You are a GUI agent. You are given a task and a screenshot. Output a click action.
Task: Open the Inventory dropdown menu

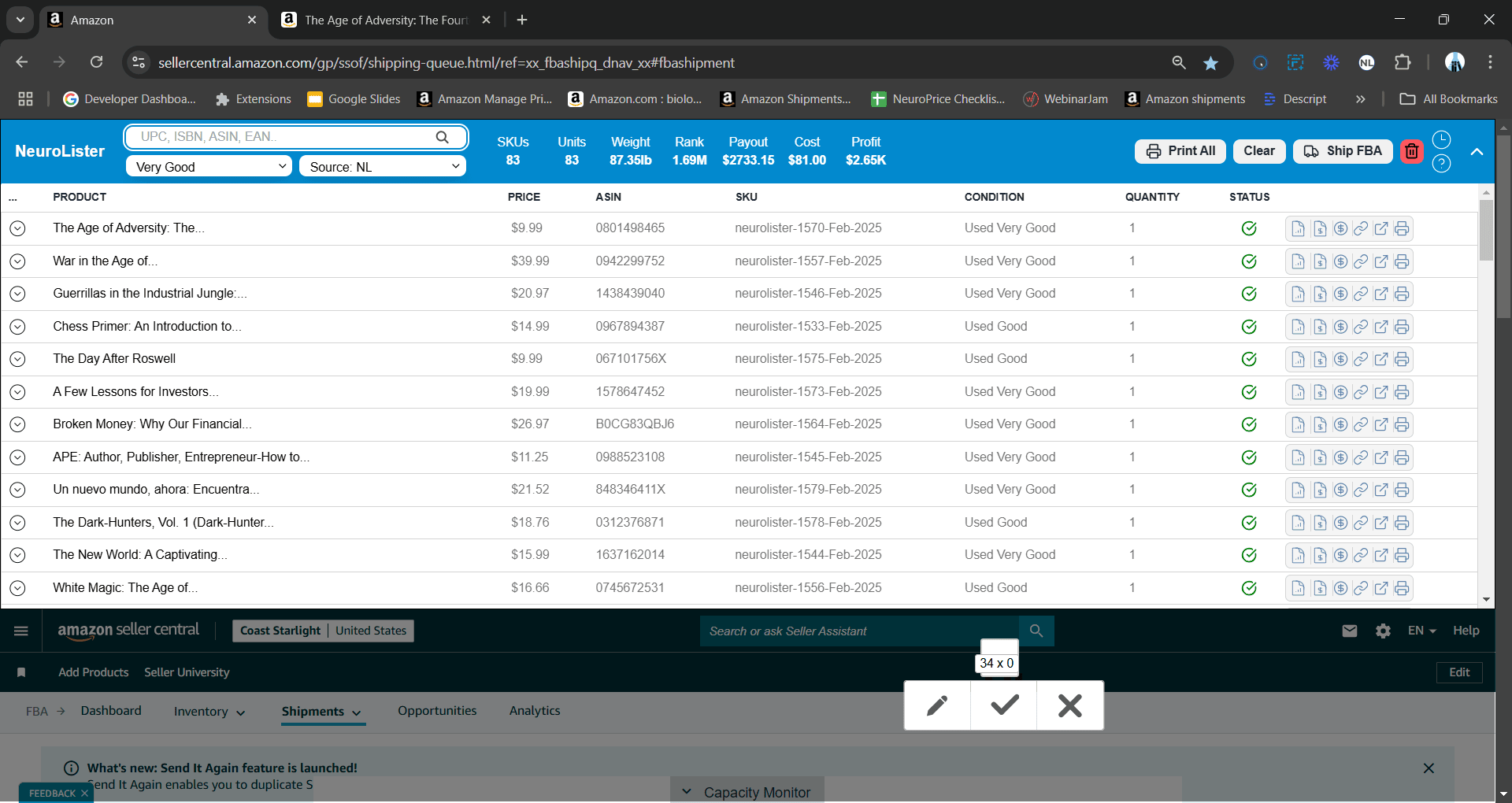[209, 712]
